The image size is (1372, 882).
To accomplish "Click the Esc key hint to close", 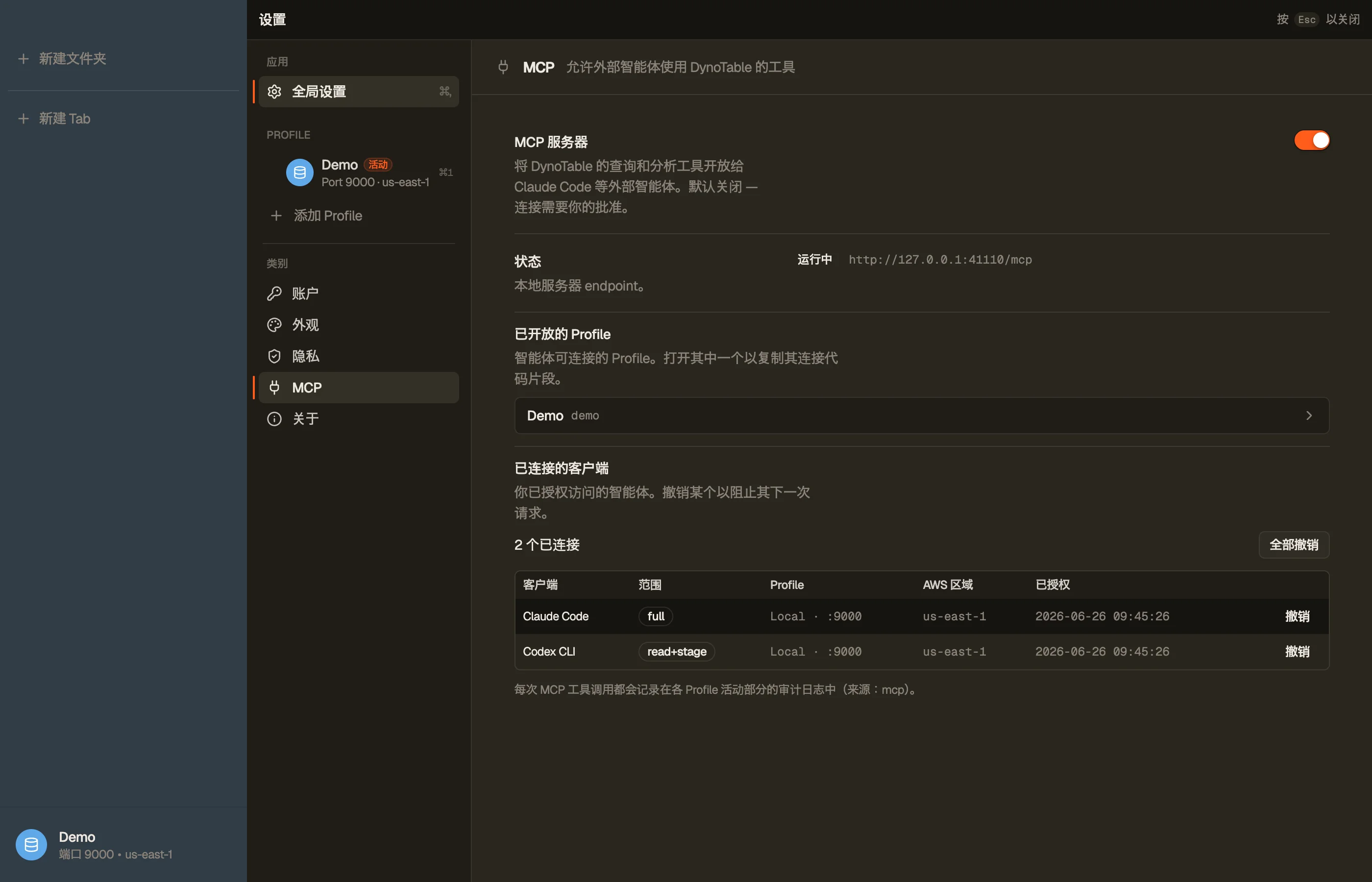I will 1306,20.
